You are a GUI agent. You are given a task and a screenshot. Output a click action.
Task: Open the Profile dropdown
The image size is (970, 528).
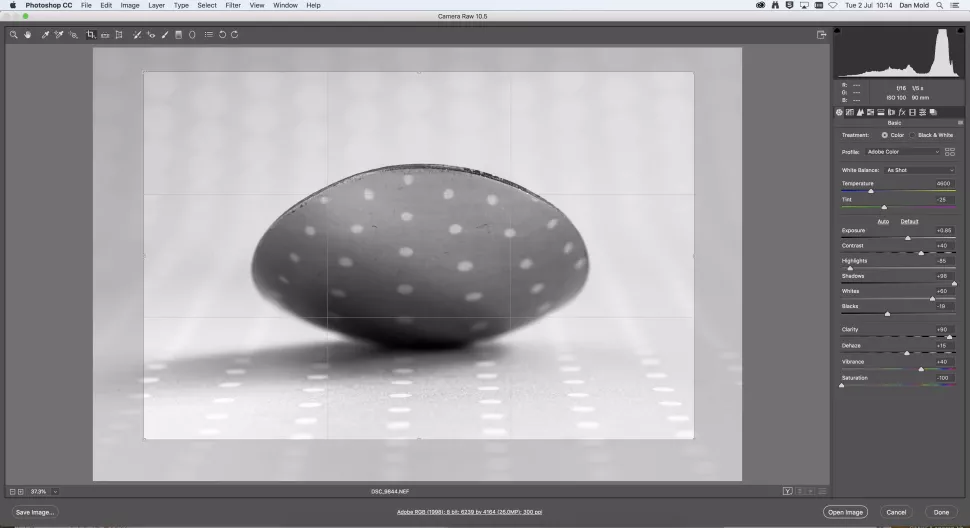click(902, 152)
